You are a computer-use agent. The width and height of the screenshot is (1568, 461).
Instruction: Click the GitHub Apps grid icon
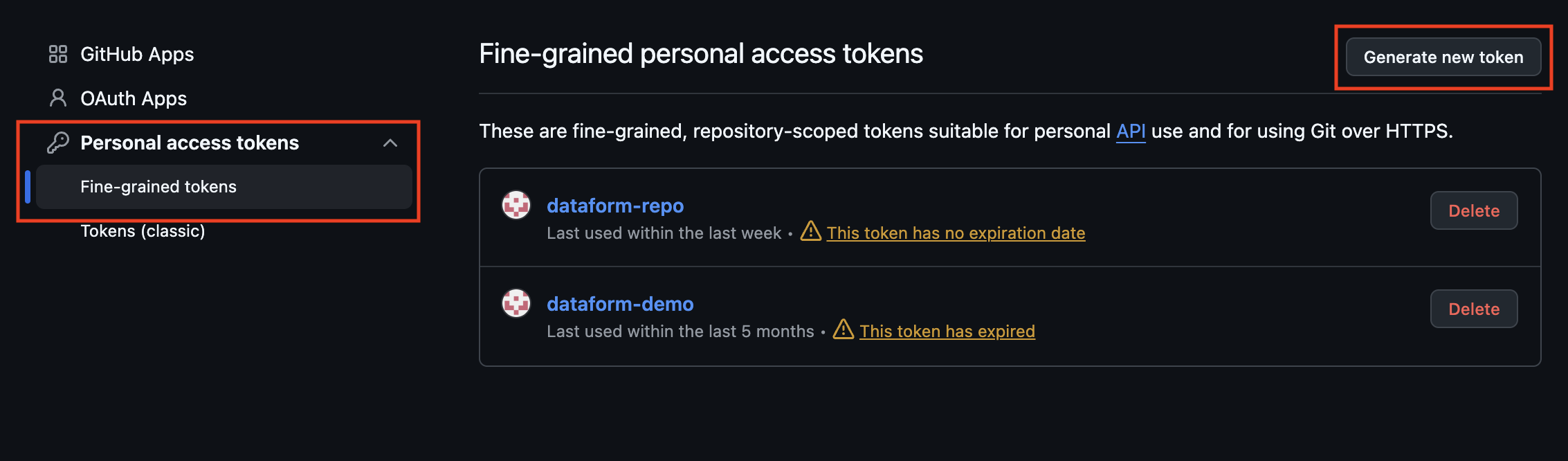(x=58, y=54)
